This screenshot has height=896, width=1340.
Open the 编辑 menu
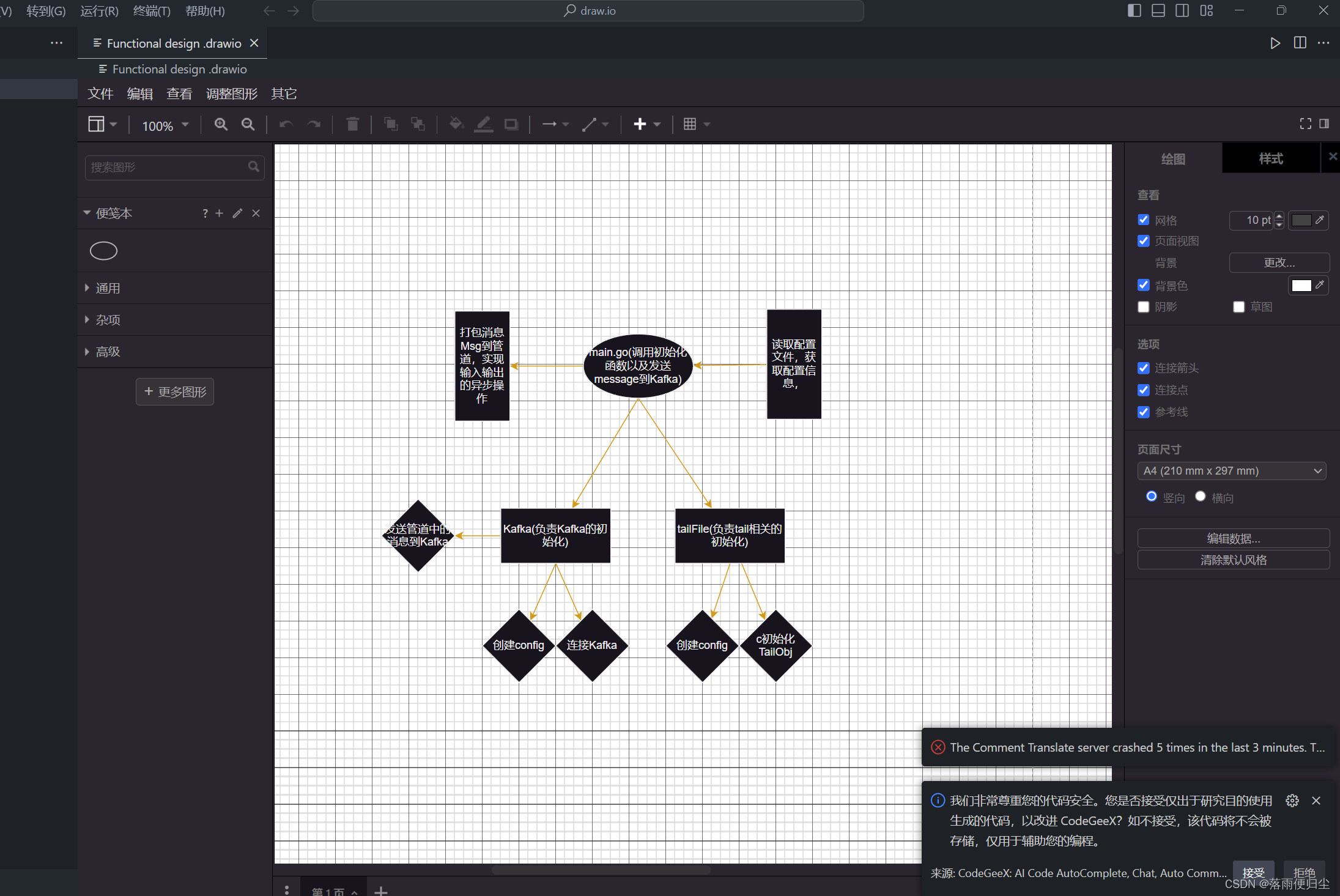coord(140,94)
